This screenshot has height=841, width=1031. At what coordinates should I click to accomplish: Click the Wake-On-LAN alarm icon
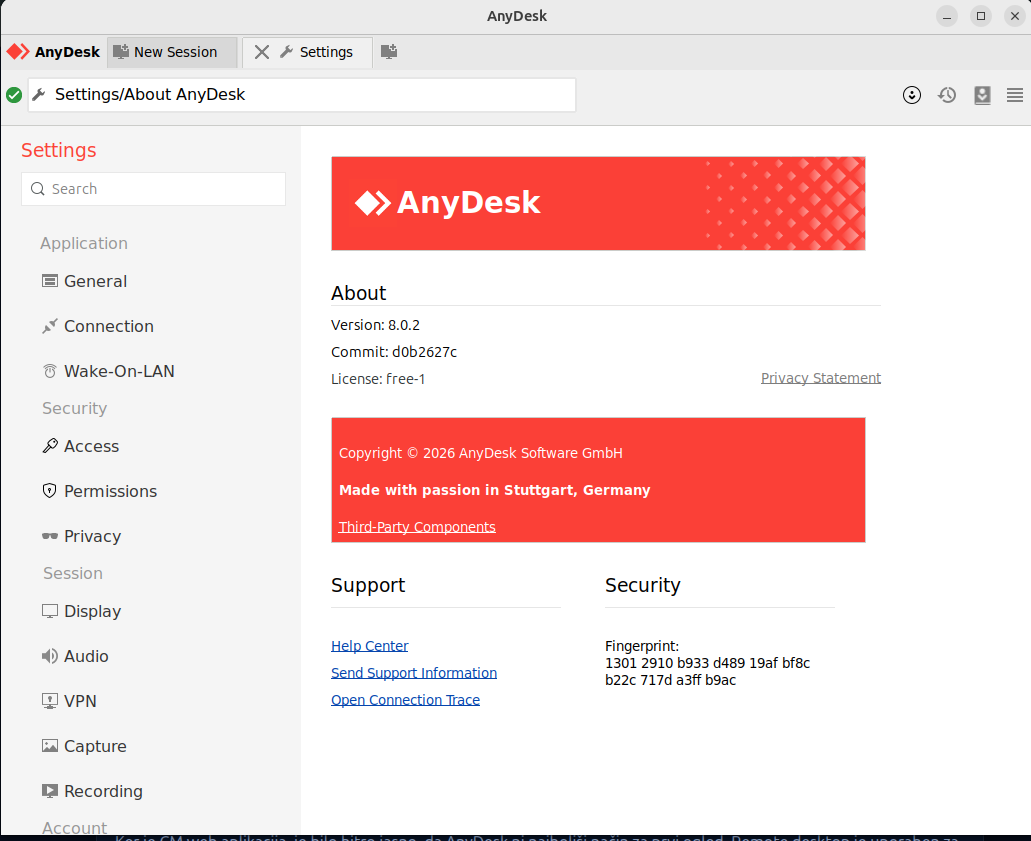tap(49, 371)
